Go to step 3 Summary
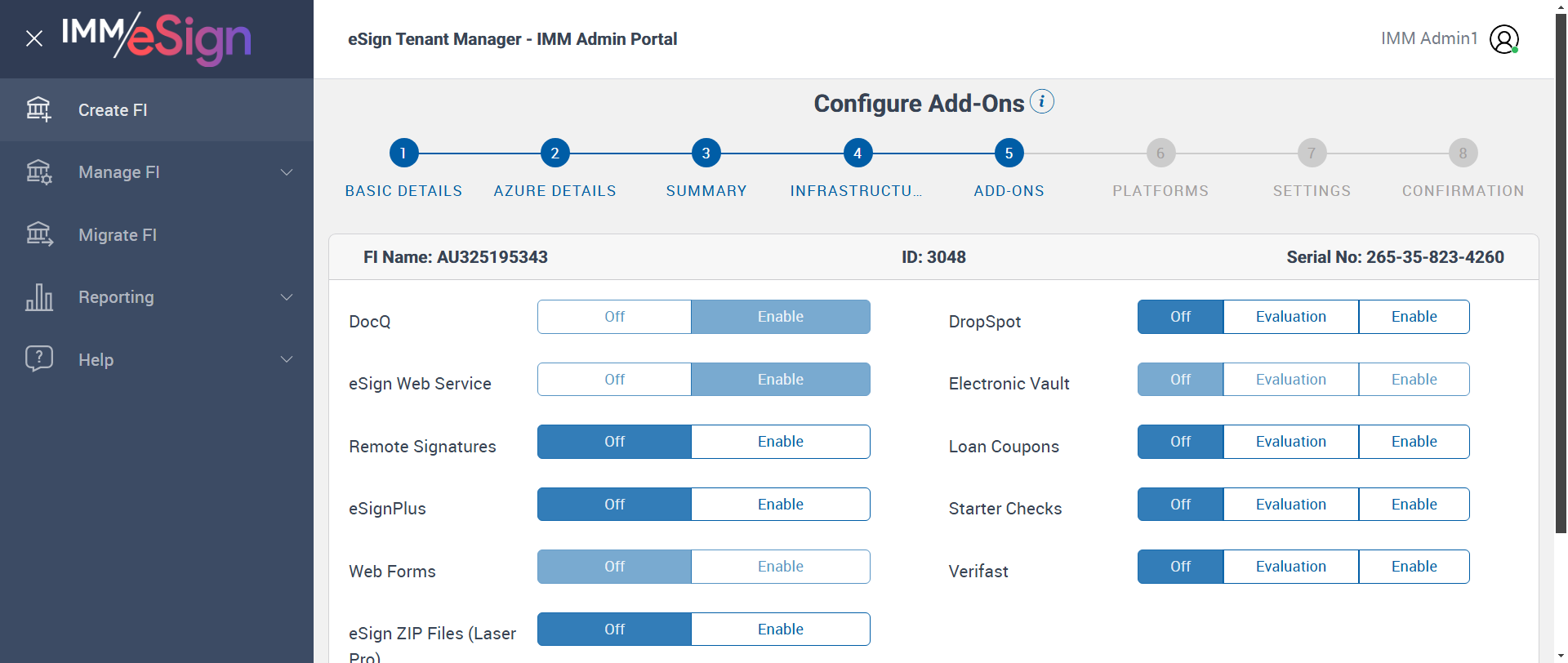This screenshot has width=1568, height=663. (706, 154)
